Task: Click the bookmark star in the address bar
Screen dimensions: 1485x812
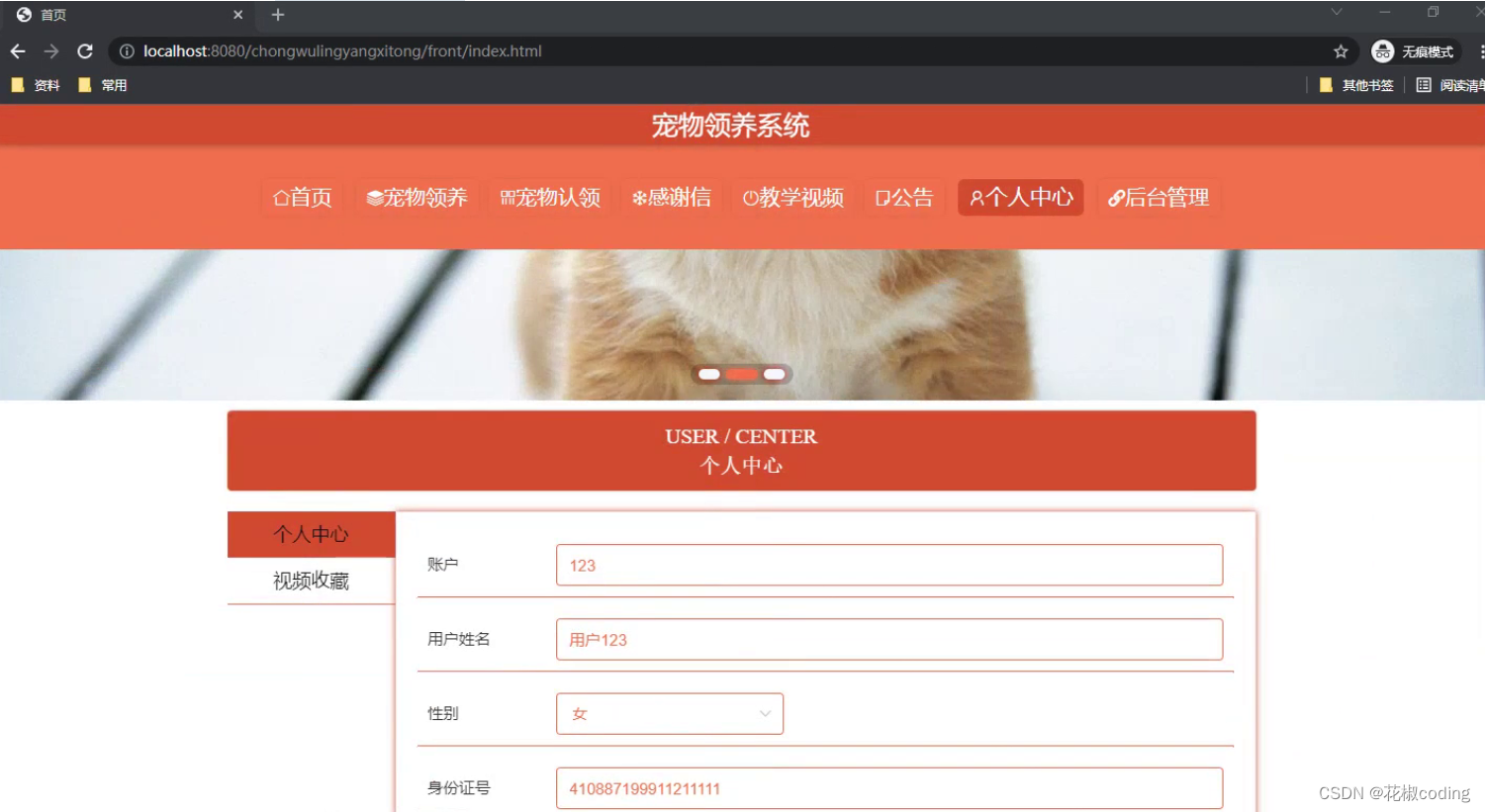Action: (1340, 51)
